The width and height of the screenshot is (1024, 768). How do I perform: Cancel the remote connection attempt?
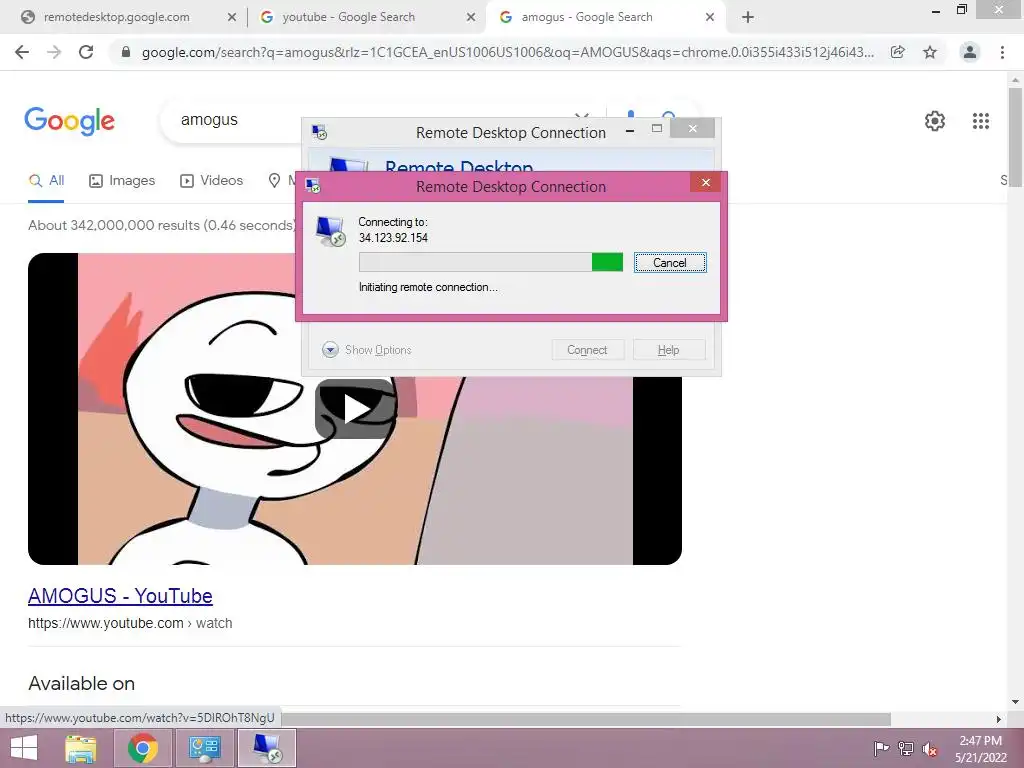(670, 263)
